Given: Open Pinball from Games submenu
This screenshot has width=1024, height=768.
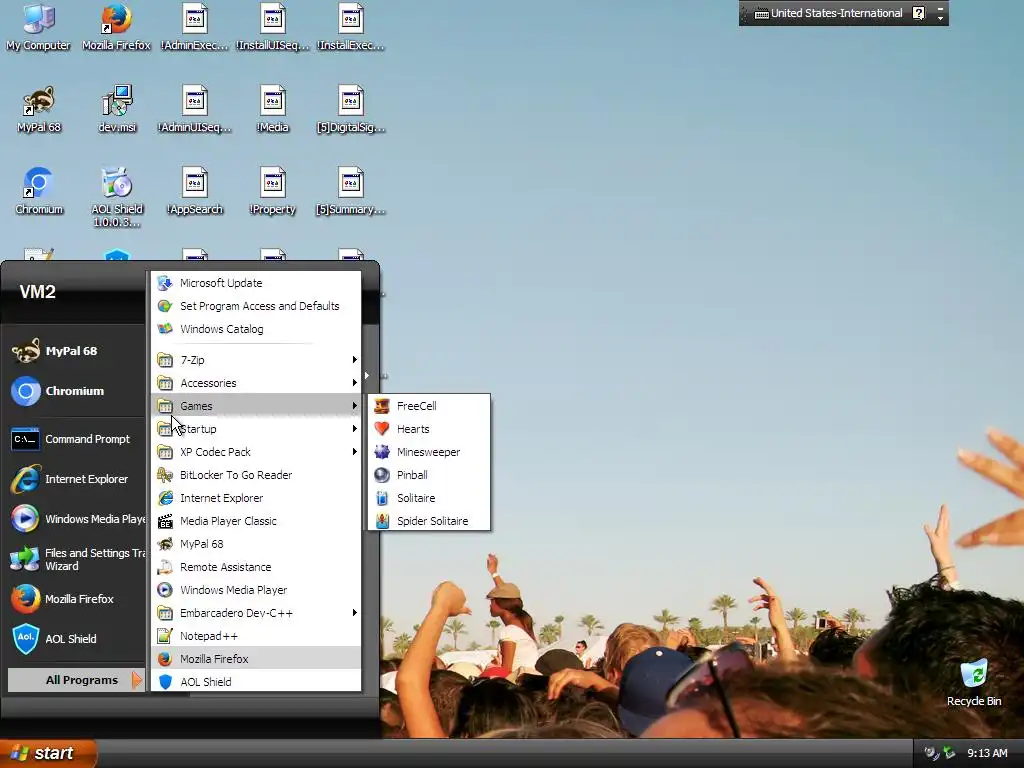Looking at the screenshot, I should coord(429,475).
